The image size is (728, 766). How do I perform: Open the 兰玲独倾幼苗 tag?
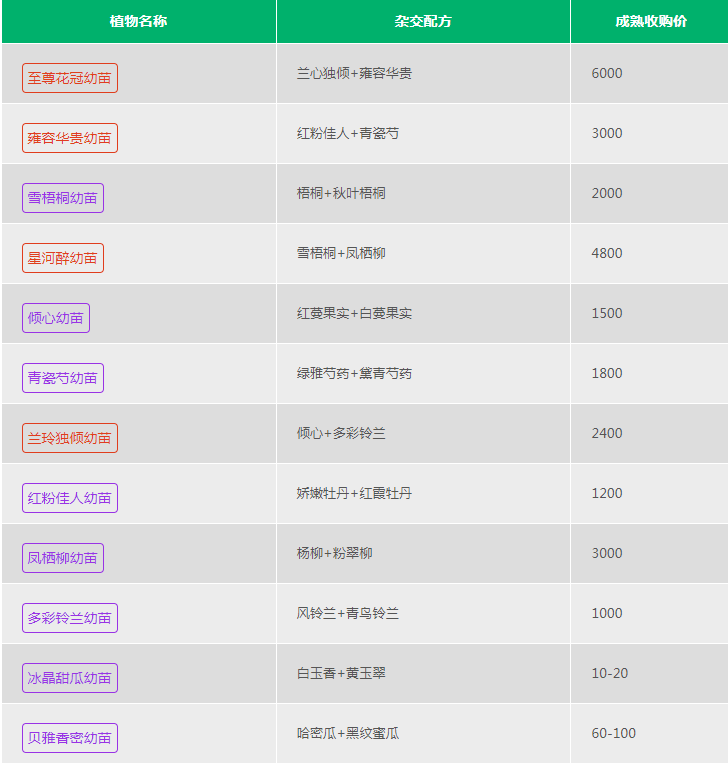(70, 438)
